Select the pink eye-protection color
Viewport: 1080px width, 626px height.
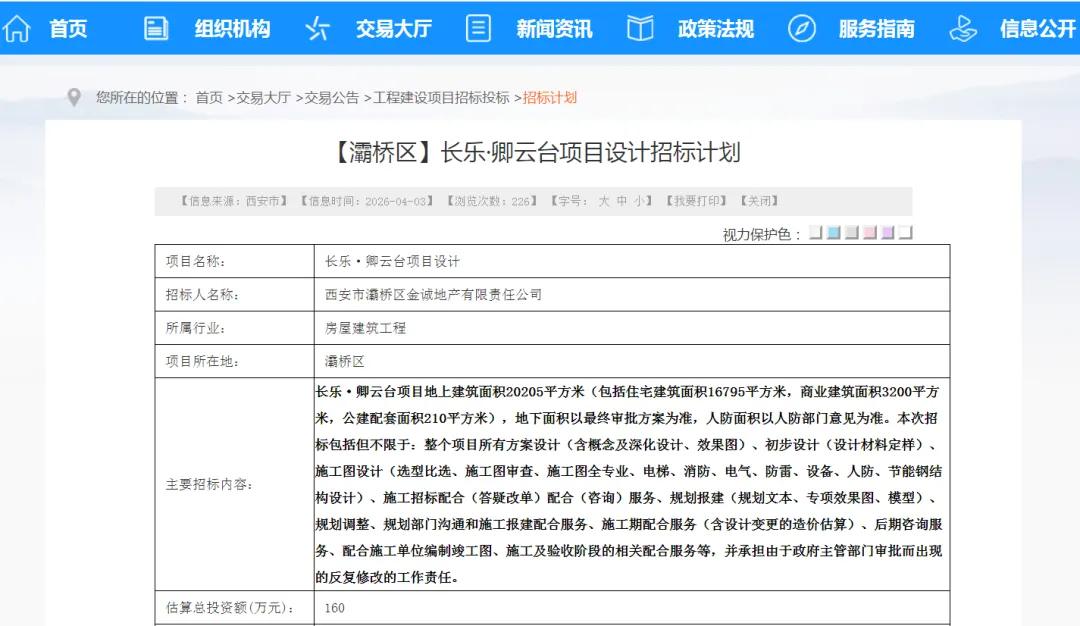pos(869,233)
